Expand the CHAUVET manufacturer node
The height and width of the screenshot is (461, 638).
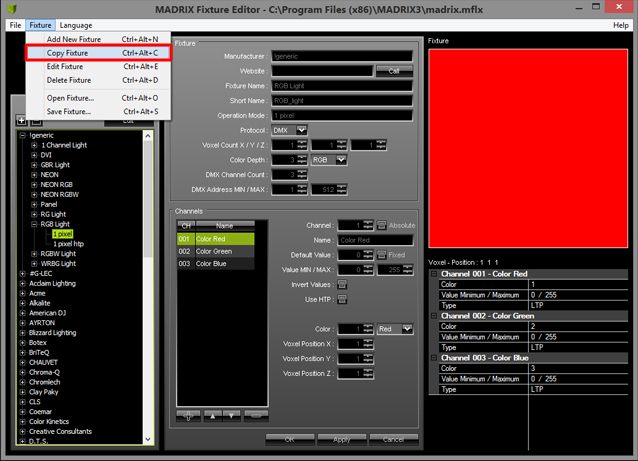point(23,362)
